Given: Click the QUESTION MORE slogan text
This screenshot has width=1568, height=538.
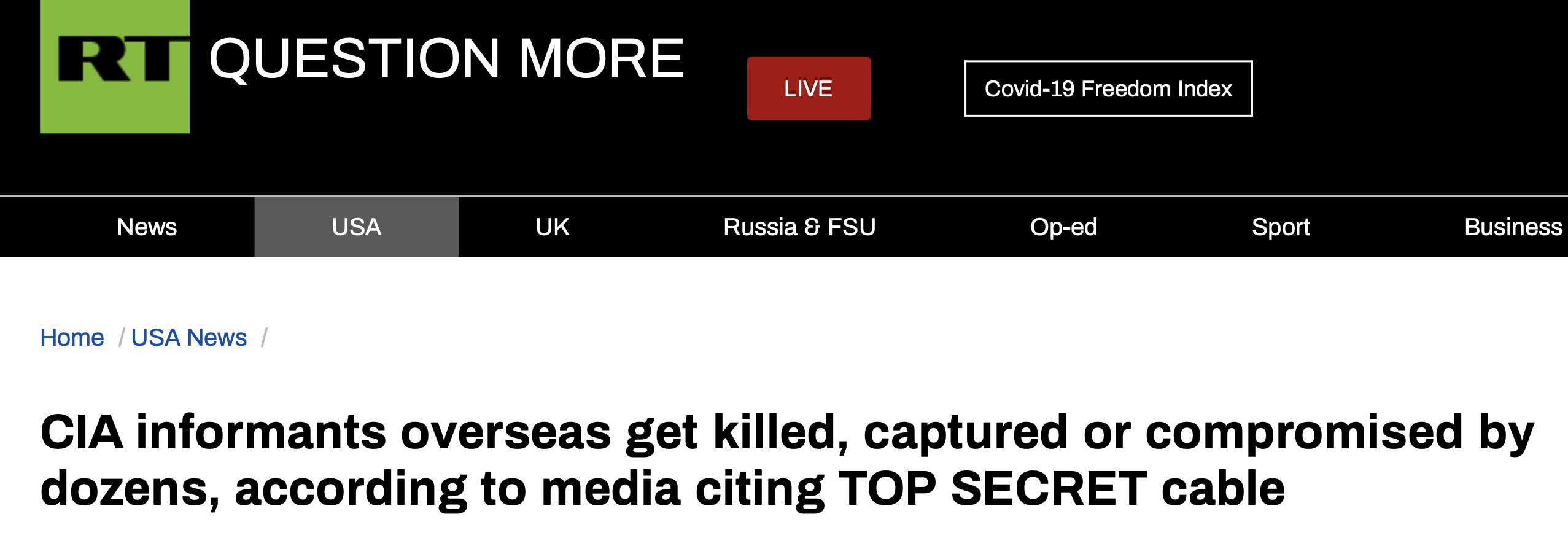Looking at the screenshot, I should [x=446, y=58].
